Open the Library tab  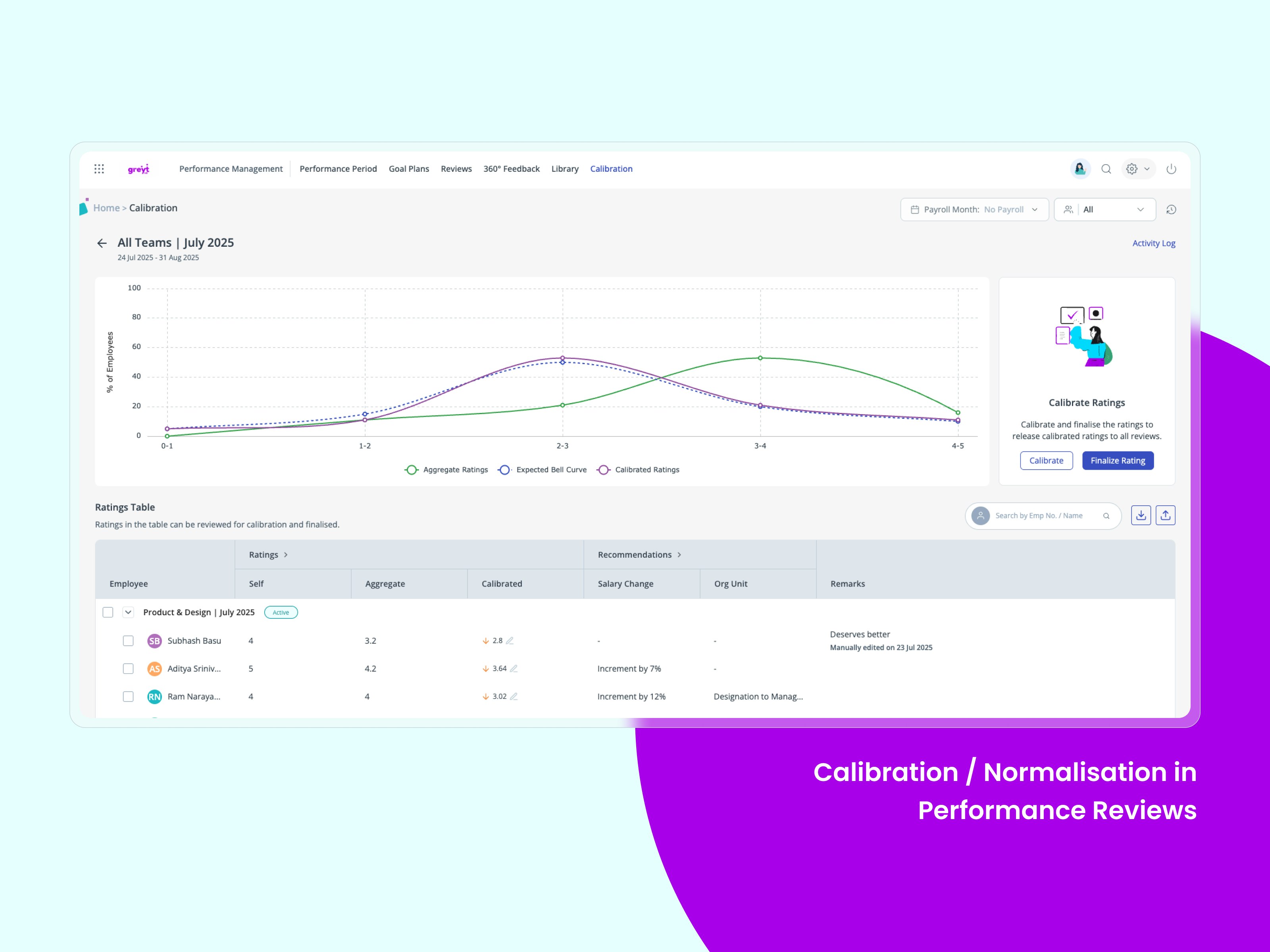tap(565, 169)
